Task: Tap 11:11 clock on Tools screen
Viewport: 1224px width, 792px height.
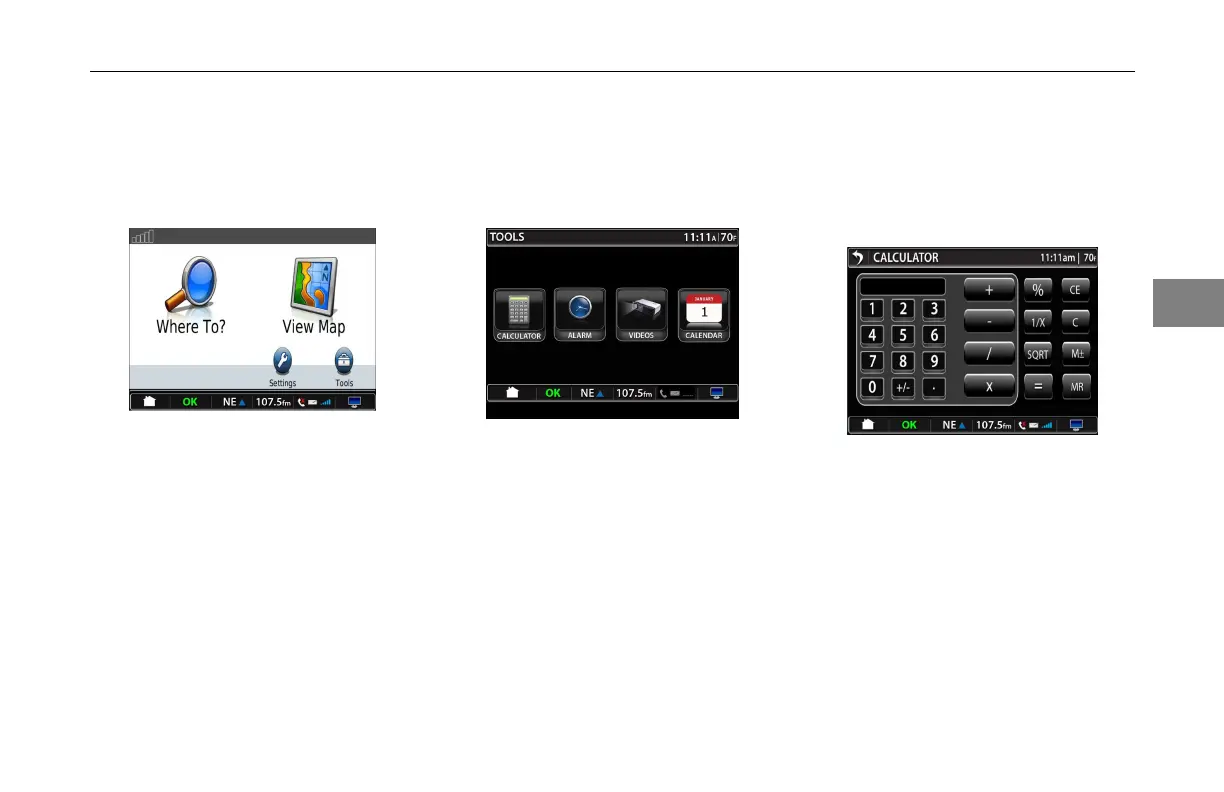Action: 700,238
